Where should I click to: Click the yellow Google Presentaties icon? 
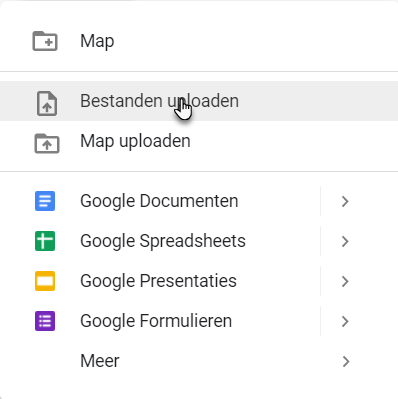point(45,281)
